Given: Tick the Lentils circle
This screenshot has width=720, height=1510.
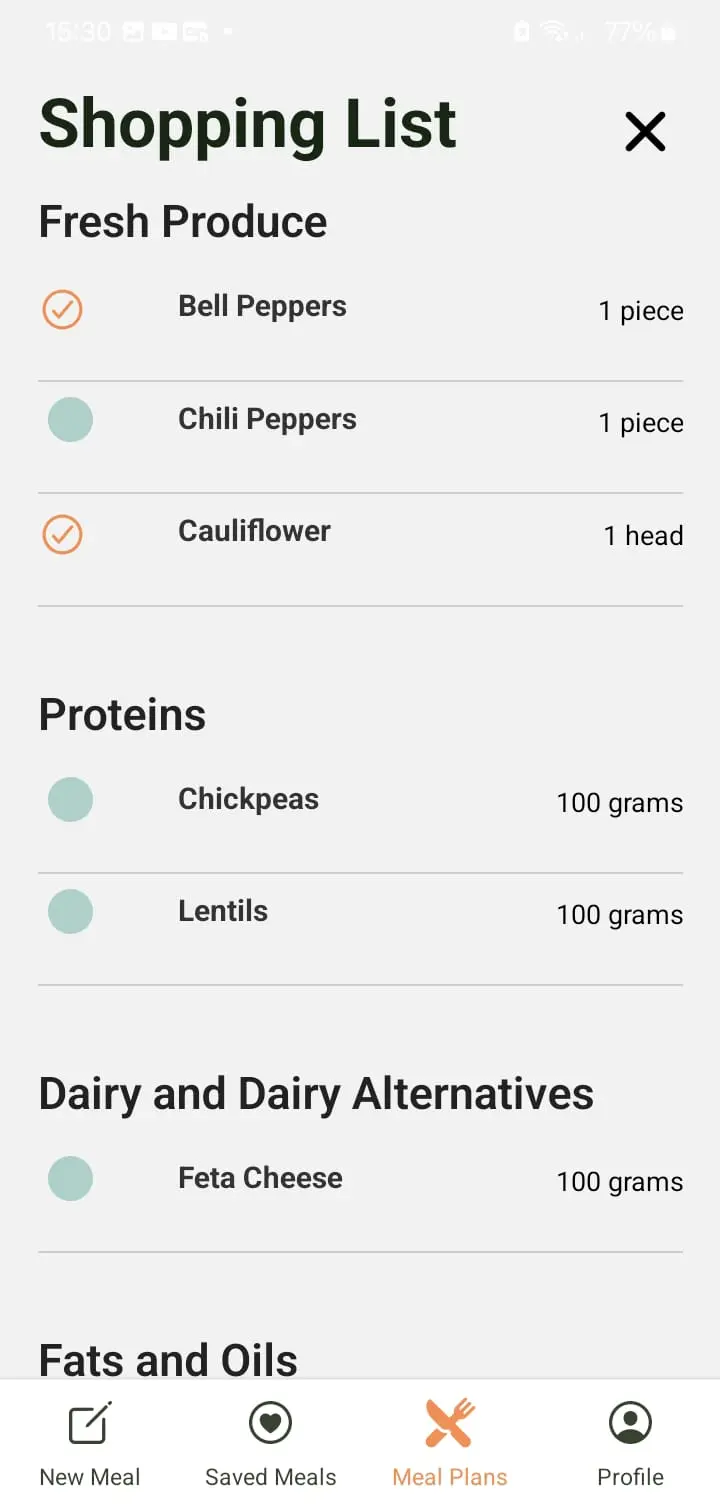Looking at the screenshot, I should [70, 912].
